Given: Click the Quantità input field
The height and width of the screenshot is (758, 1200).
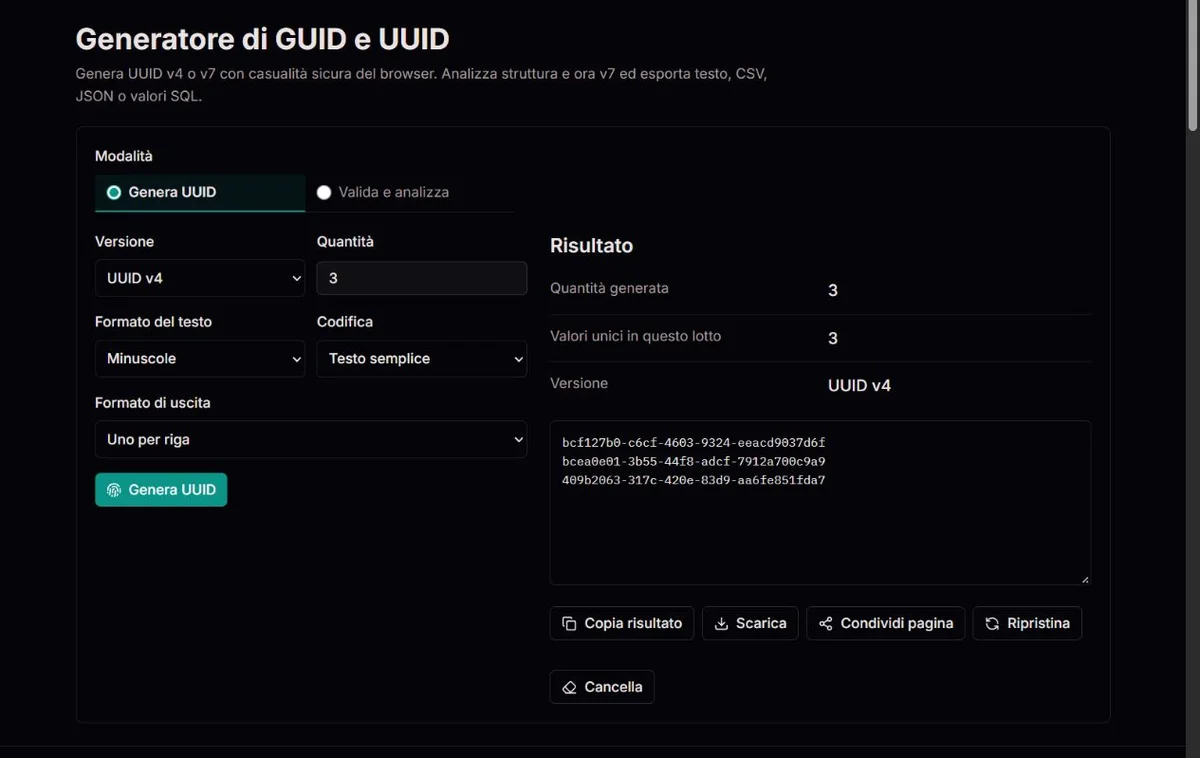Looking at the screenshot, I should click(x=421, y=278).
